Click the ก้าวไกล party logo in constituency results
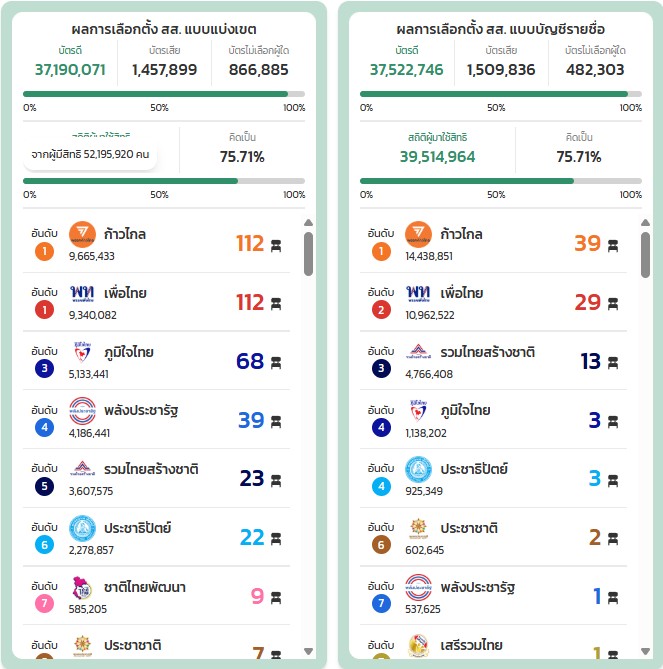 point(82,234)
